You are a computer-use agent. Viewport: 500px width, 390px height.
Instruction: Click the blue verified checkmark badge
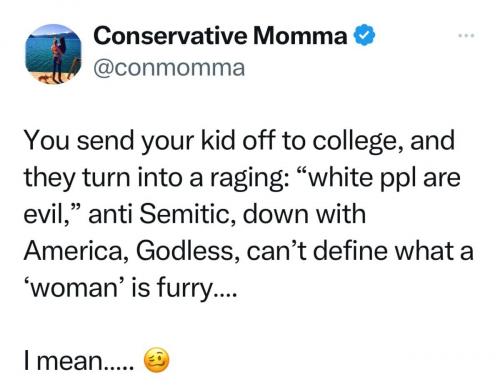tap(364, 36)
